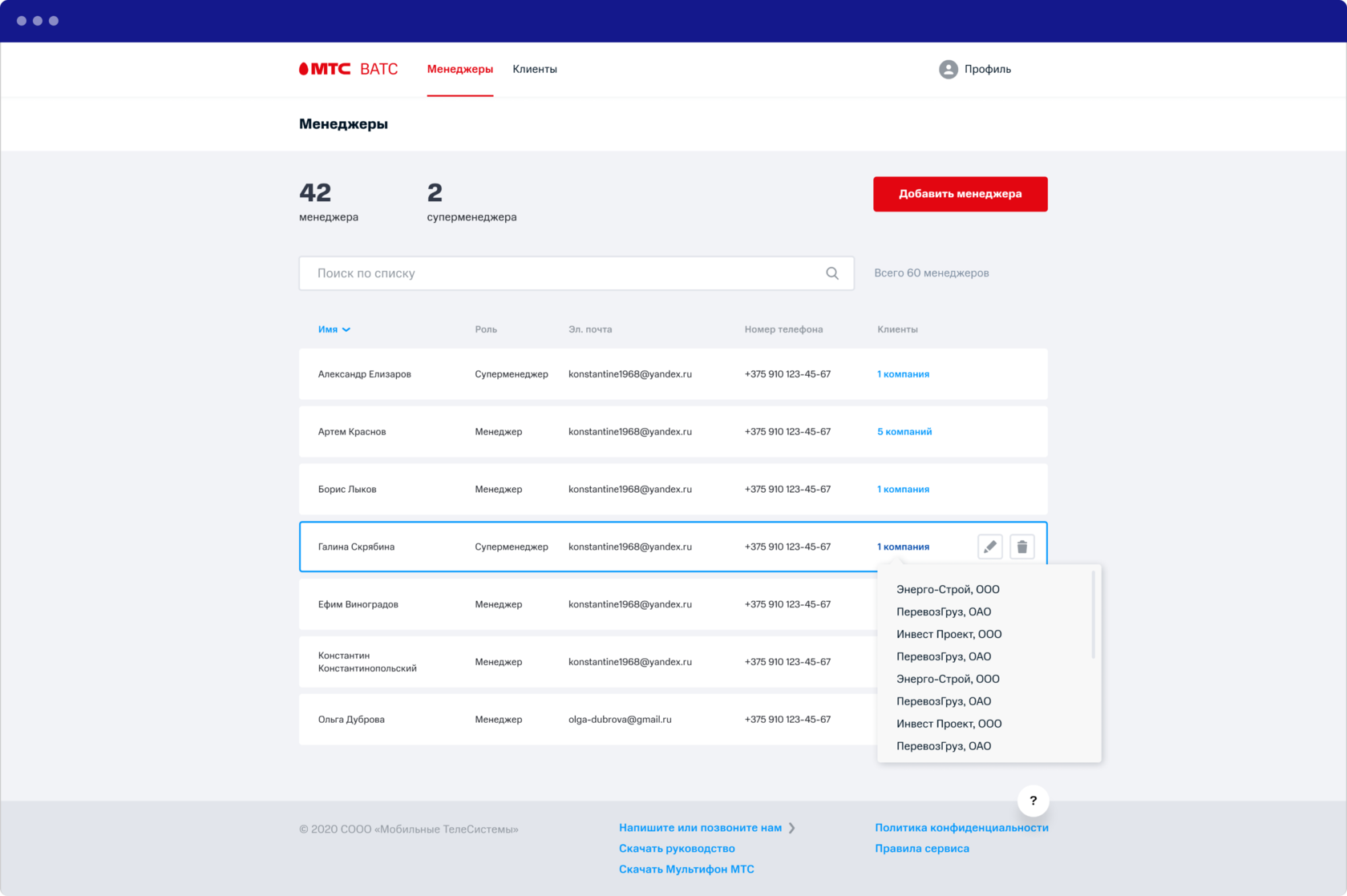Select the Ефим Виноградов row name
Viewport: 1347px width, 896px height.
click(358, 605)
